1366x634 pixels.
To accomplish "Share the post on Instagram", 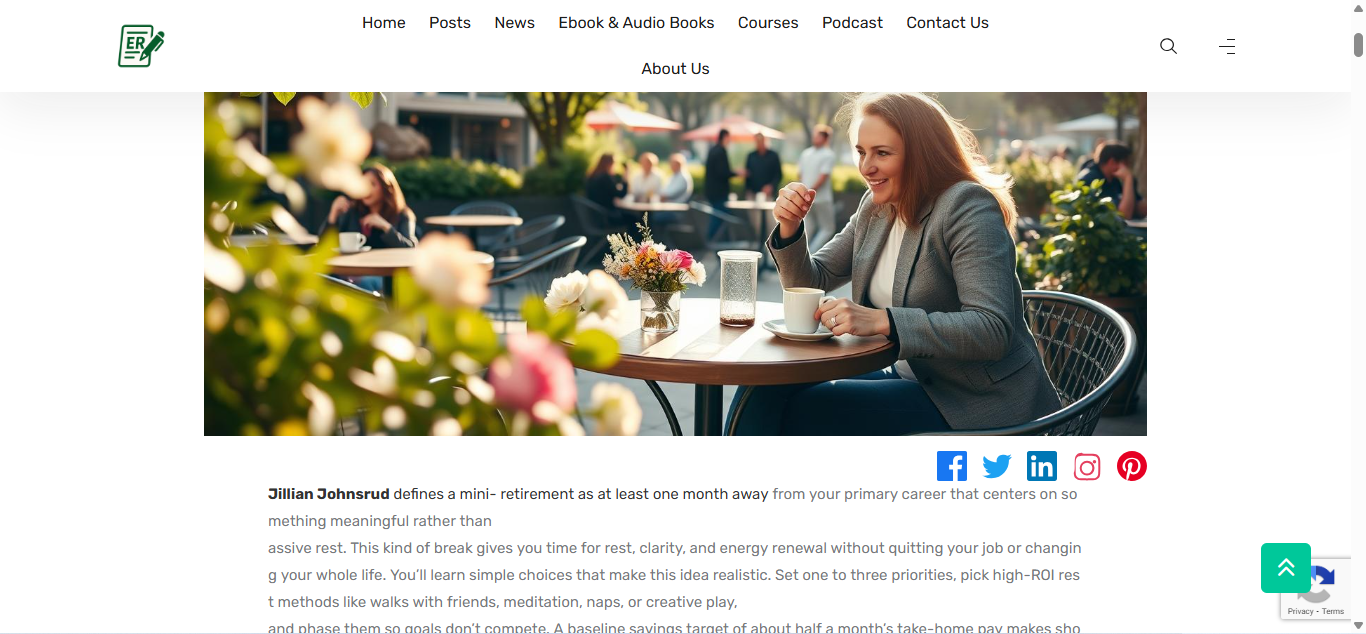I will [1087, 467].
